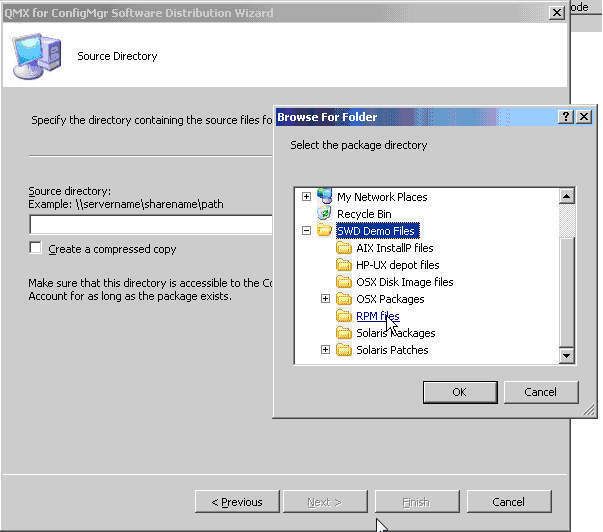Select HP-UX depot files folder
The height and width of the screenshot is (532, 603).
398,265
